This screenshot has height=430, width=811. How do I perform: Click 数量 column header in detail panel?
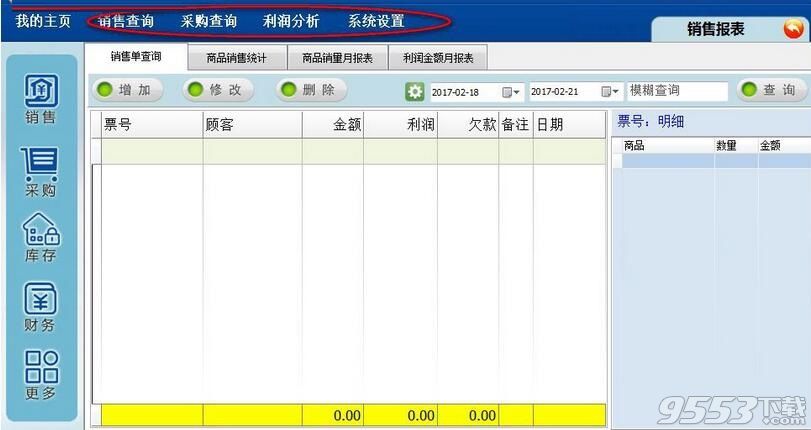[x=736, y=146]
